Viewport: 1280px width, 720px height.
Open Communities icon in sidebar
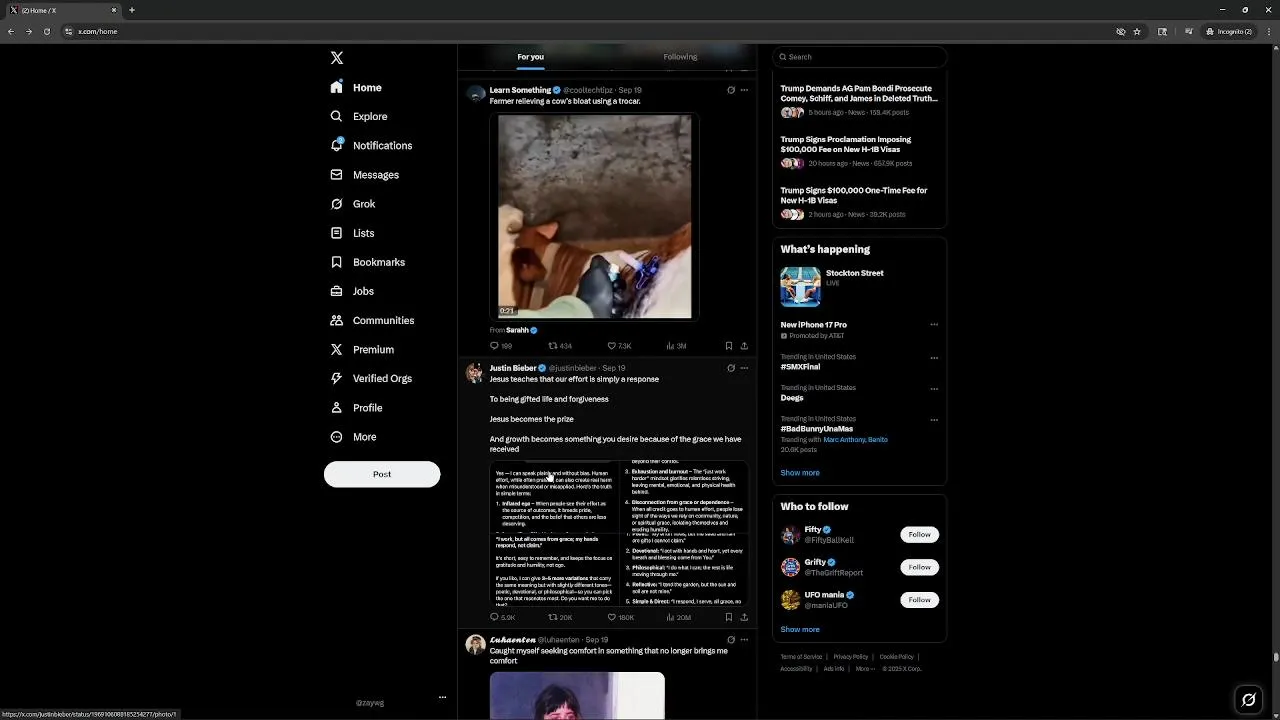coord(337,320)
